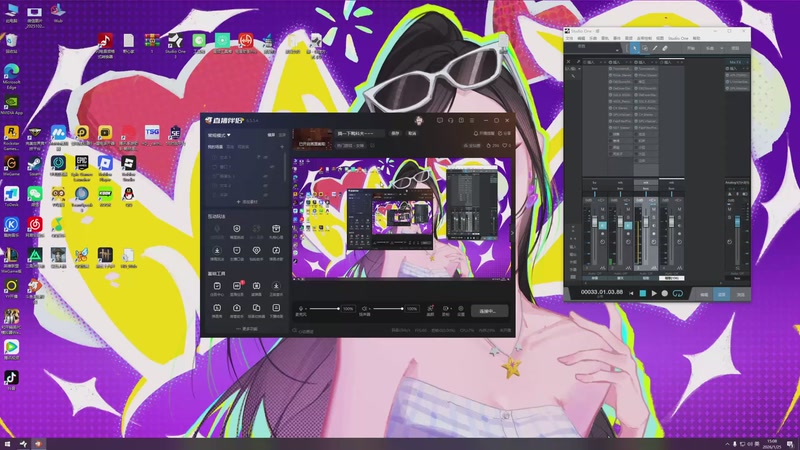
Task: Click the Main output blue fader
Action: pyautogui.click(x=737, y=221)
